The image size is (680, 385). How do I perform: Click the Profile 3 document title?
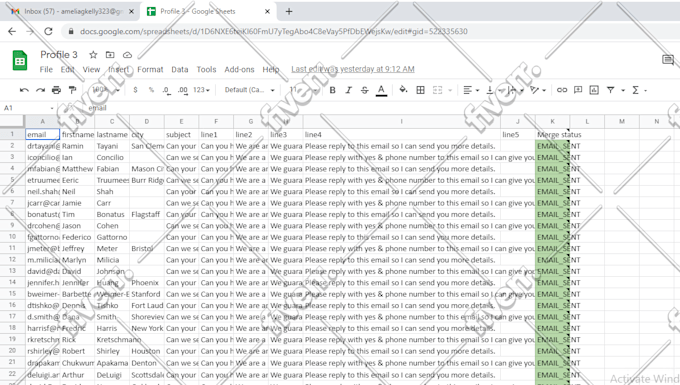(x=59, y=55)
